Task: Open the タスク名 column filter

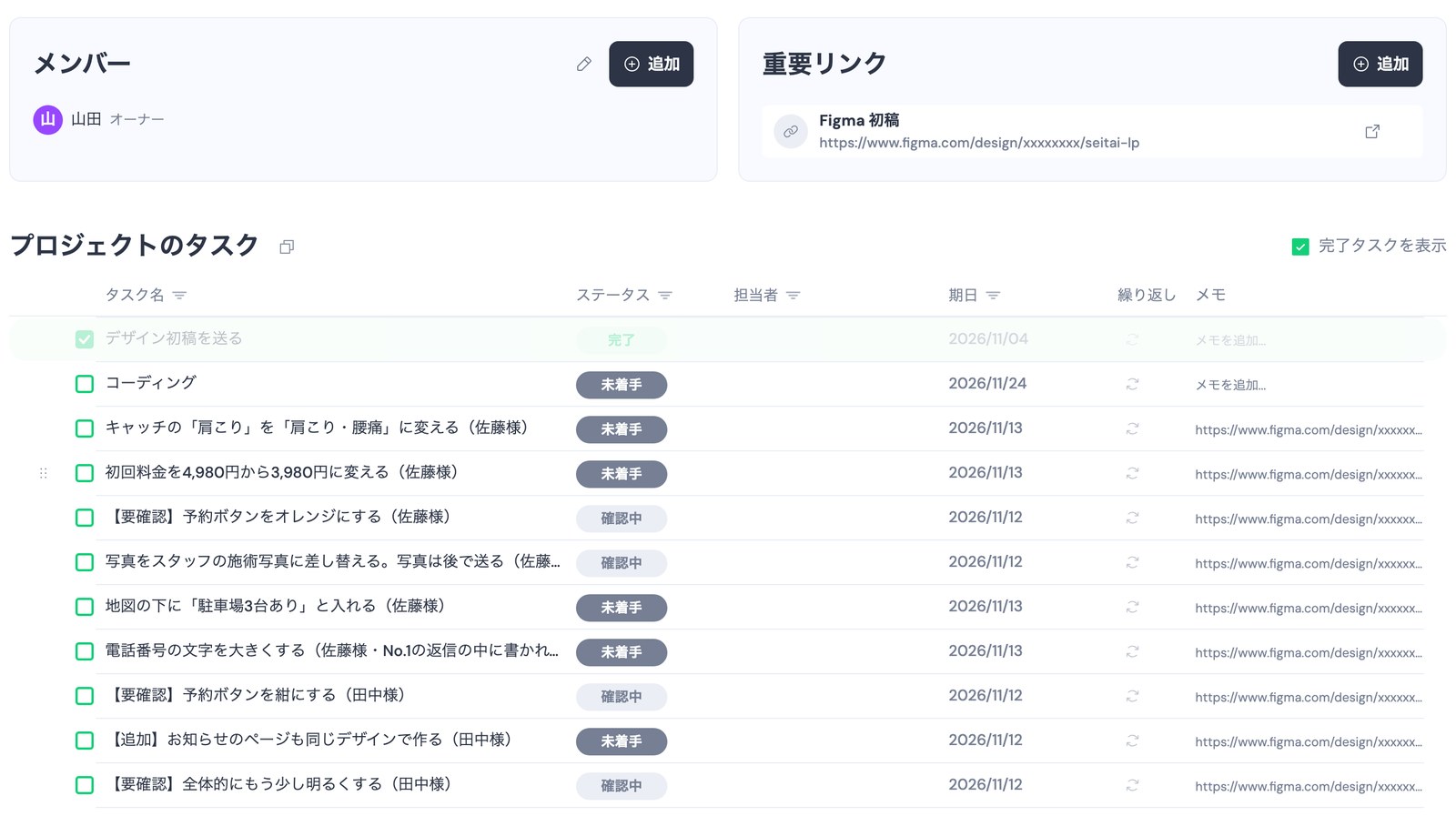Action: point(179,296)
